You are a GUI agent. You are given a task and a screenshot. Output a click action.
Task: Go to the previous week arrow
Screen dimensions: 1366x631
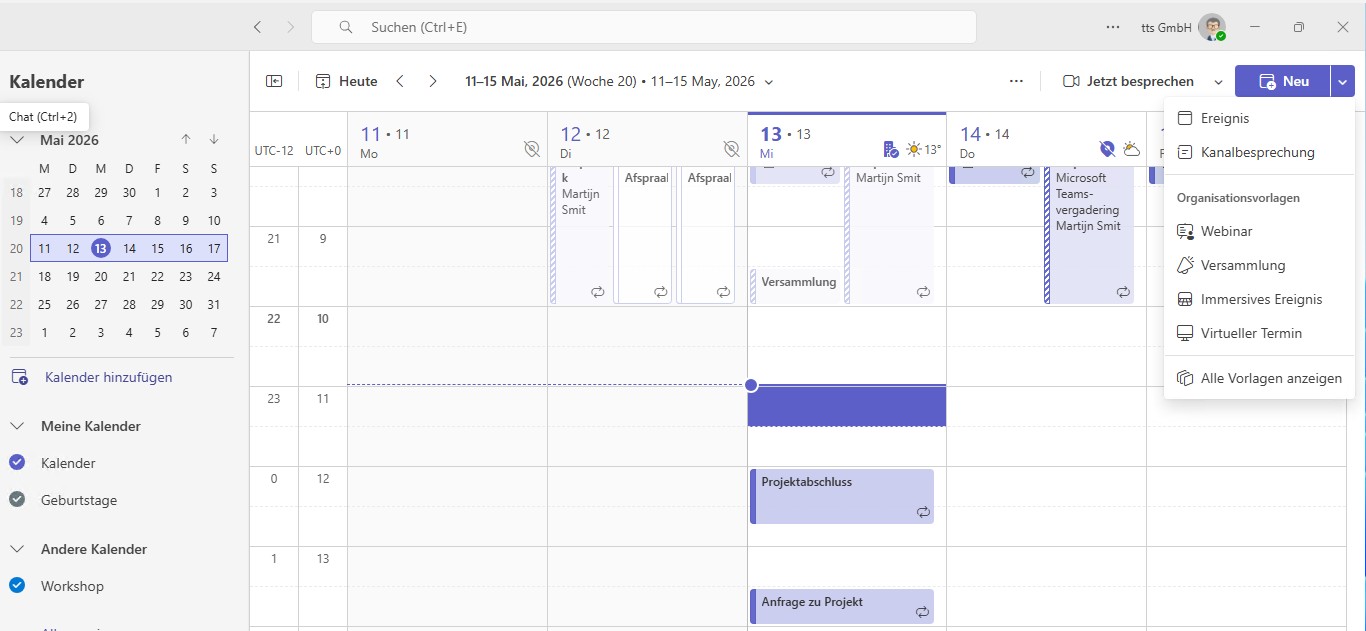pos(400,81)
